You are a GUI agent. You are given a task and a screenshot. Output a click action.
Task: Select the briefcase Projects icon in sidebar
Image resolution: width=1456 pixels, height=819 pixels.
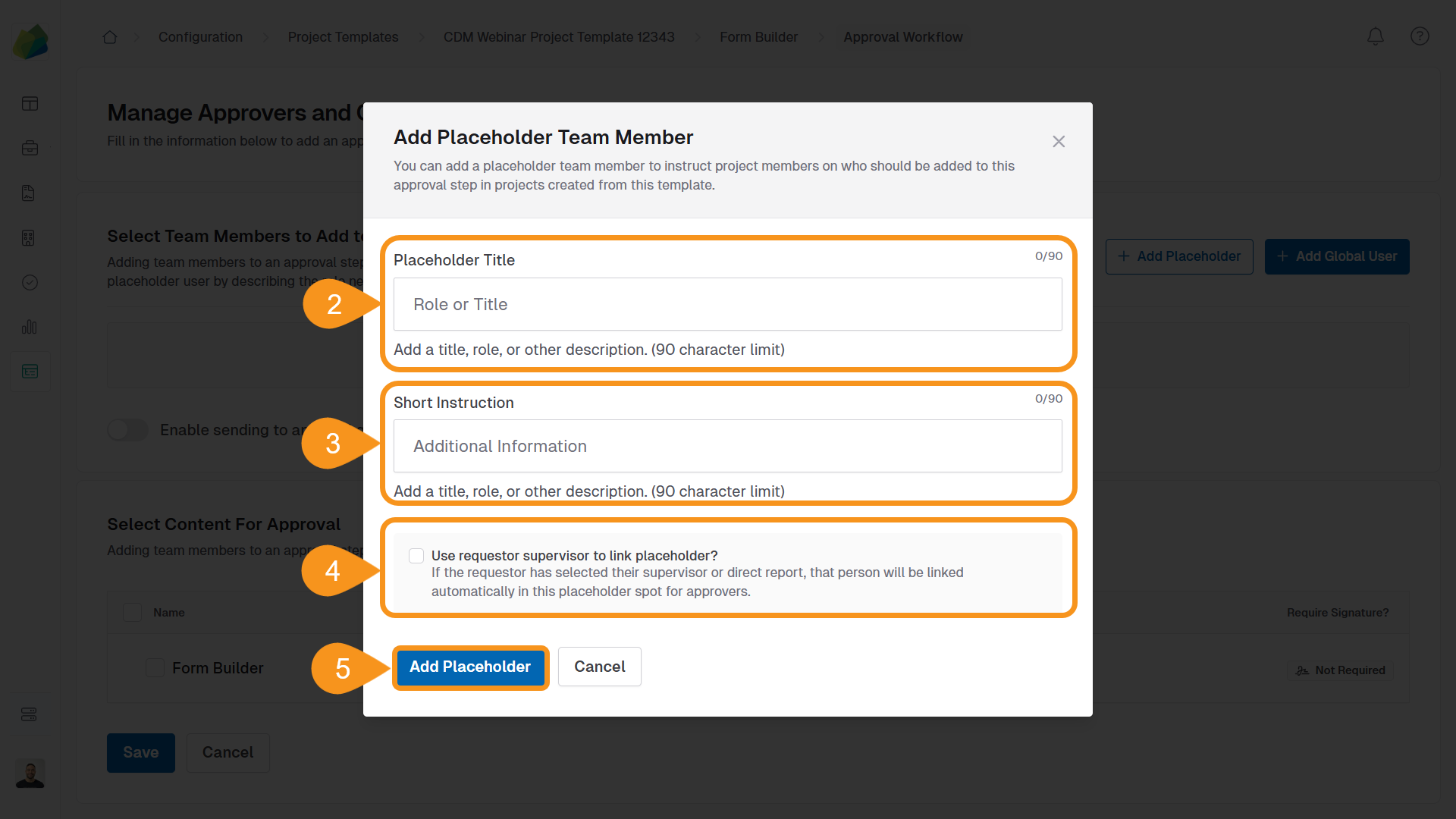click(x=30, y=148)
